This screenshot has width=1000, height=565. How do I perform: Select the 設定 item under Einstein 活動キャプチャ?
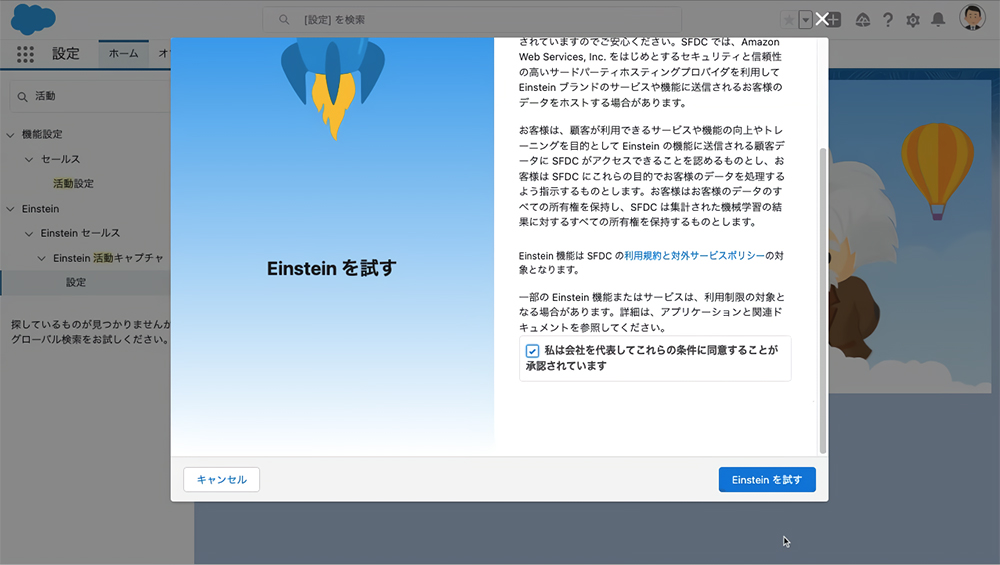click(x=76, y=282)
